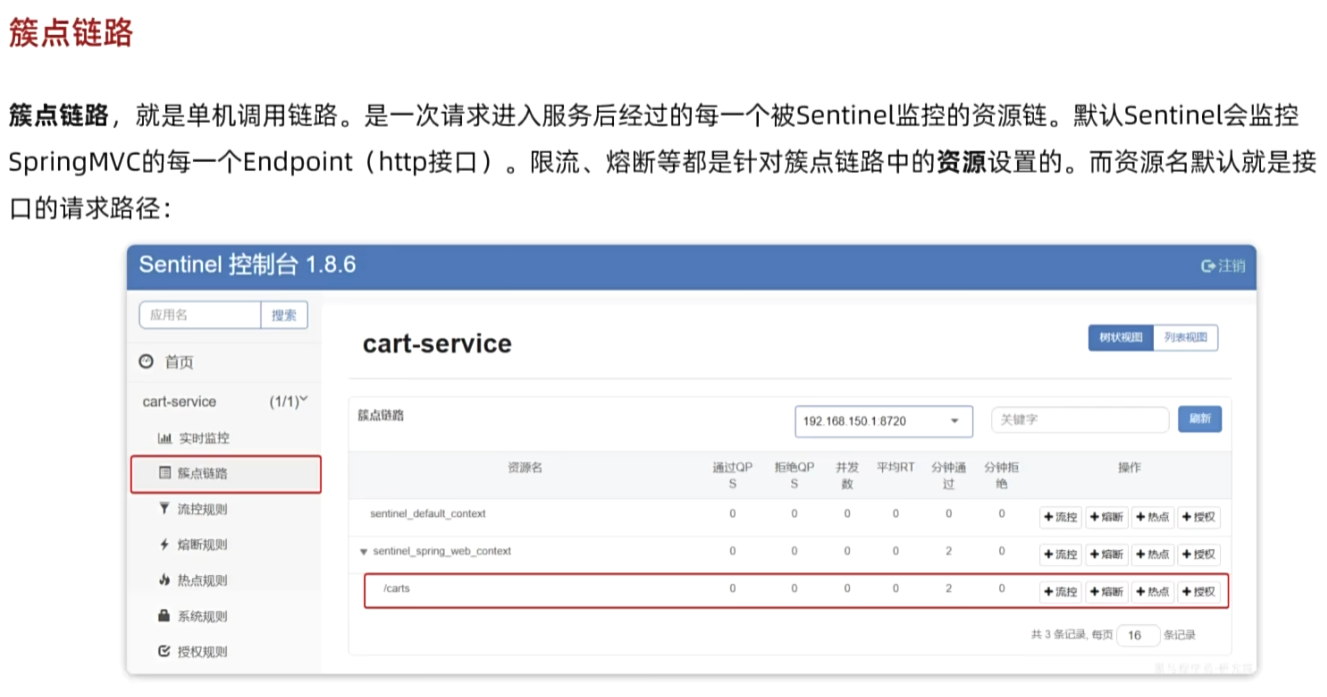1327x697 pixels.
Task: Add 熔断 rule for sentinel_spring_web_context
Action: 1106,555
